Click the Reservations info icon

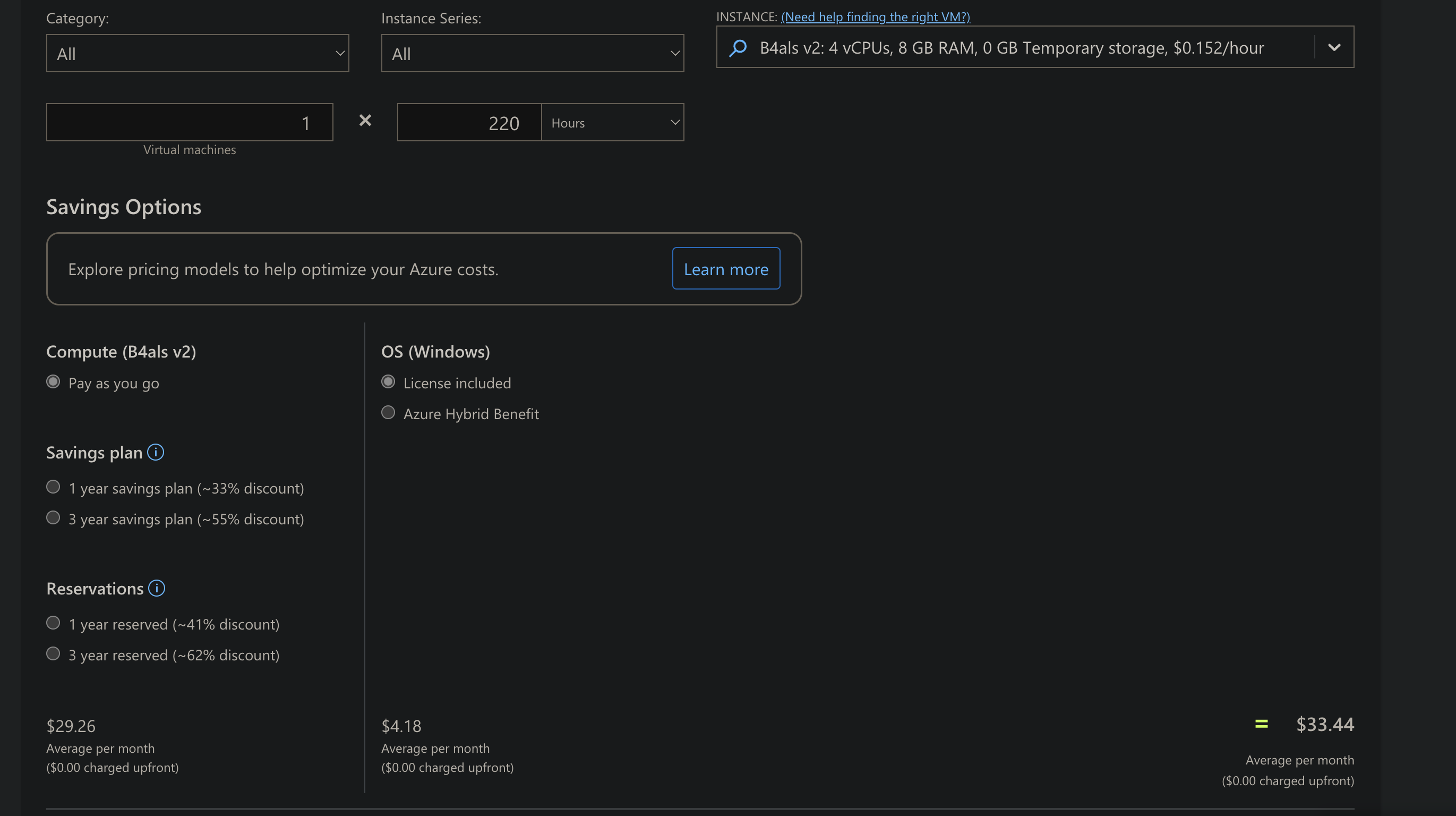157,588
